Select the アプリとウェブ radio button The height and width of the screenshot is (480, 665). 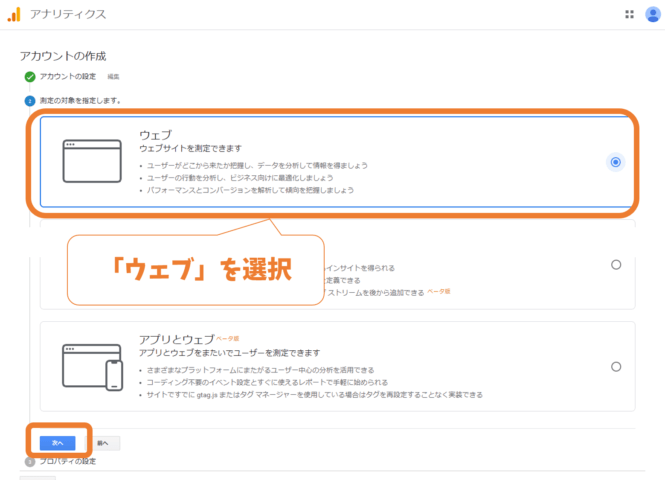[616, 367]
